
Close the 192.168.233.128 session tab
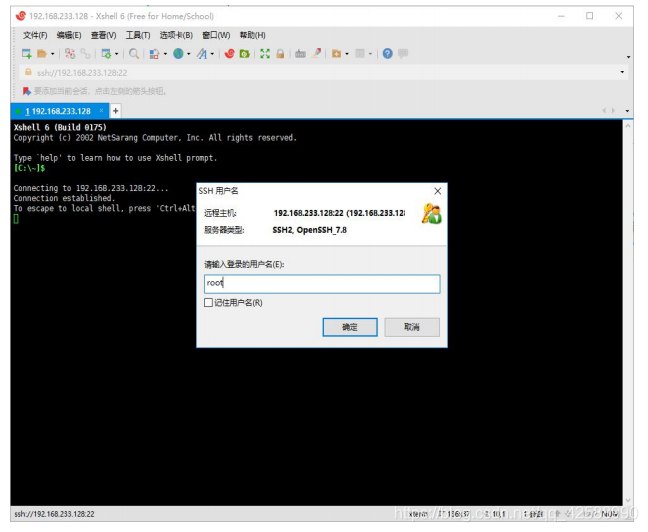pyautogui.click(x=101, y=110)
